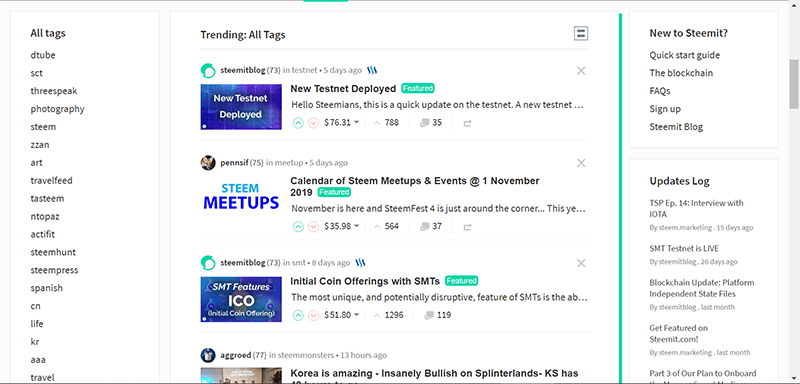800x384 pixels.
Task: Downvote the Initial Coin Offerings with SMTs post
Action: click(313, 315)
